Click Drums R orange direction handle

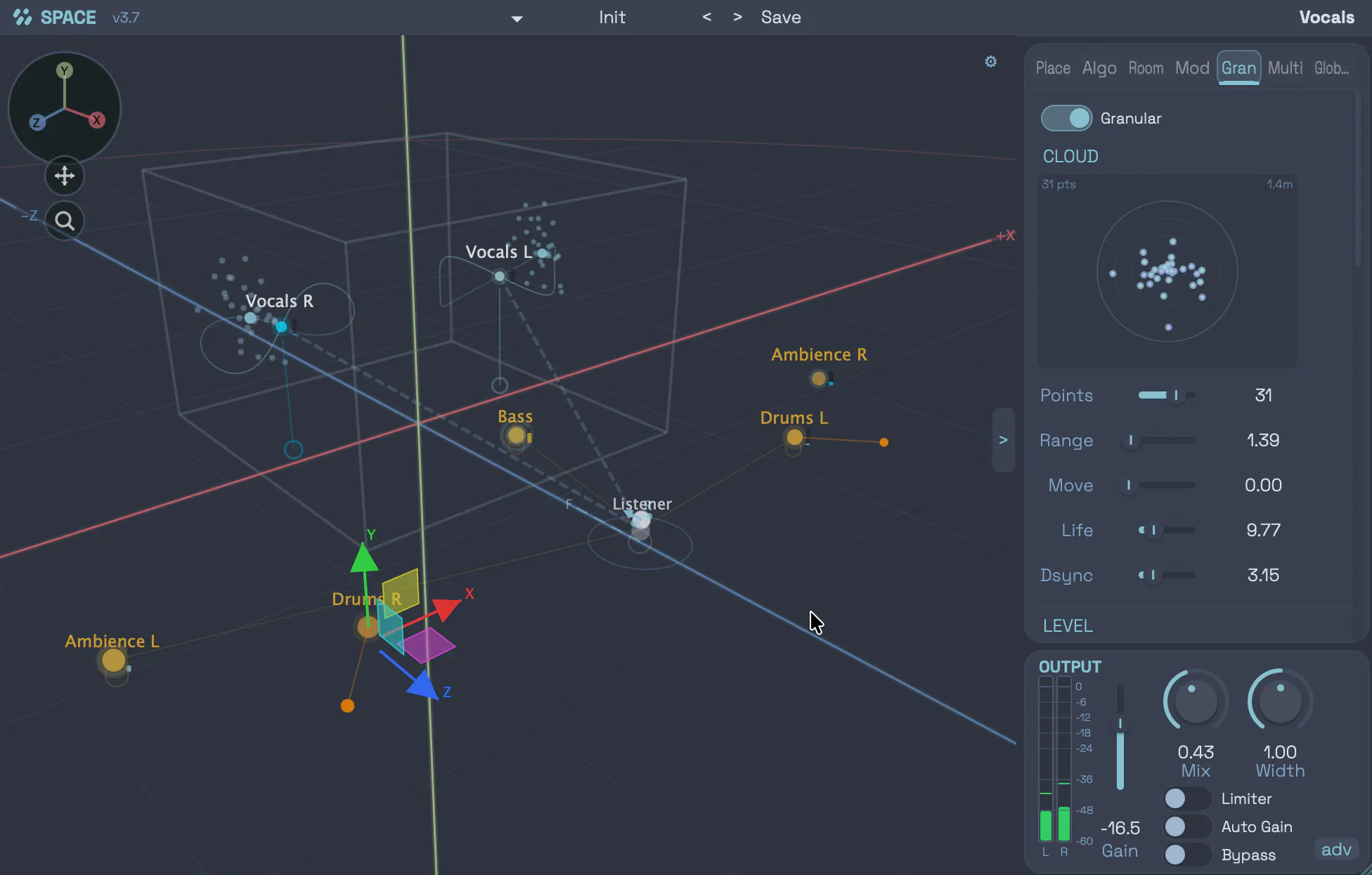pos(347,706)
